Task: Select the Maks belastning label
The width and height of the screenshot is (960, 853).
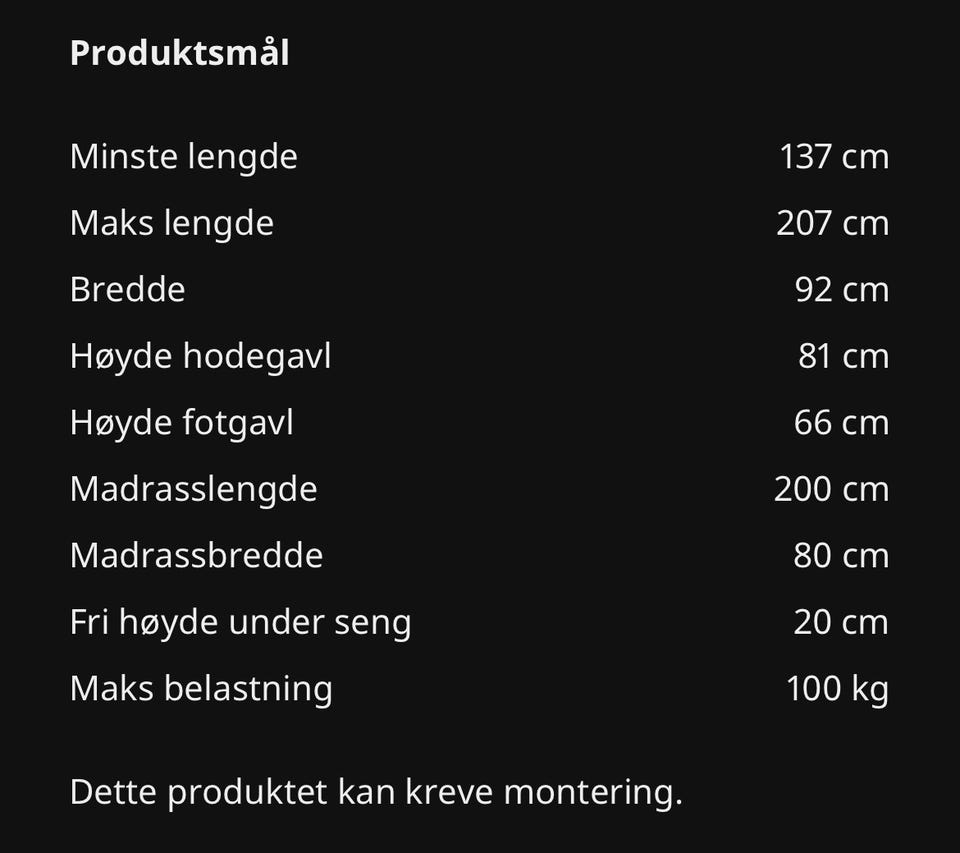Action: [x=201, y=688]
